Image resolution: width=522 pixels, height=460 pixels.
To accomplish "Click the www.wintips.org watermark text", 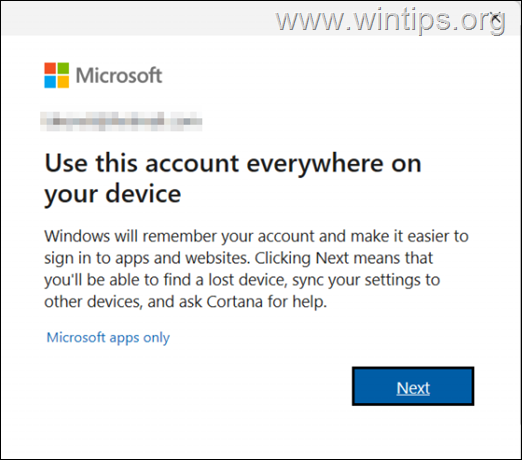I will tap(391, 21).
